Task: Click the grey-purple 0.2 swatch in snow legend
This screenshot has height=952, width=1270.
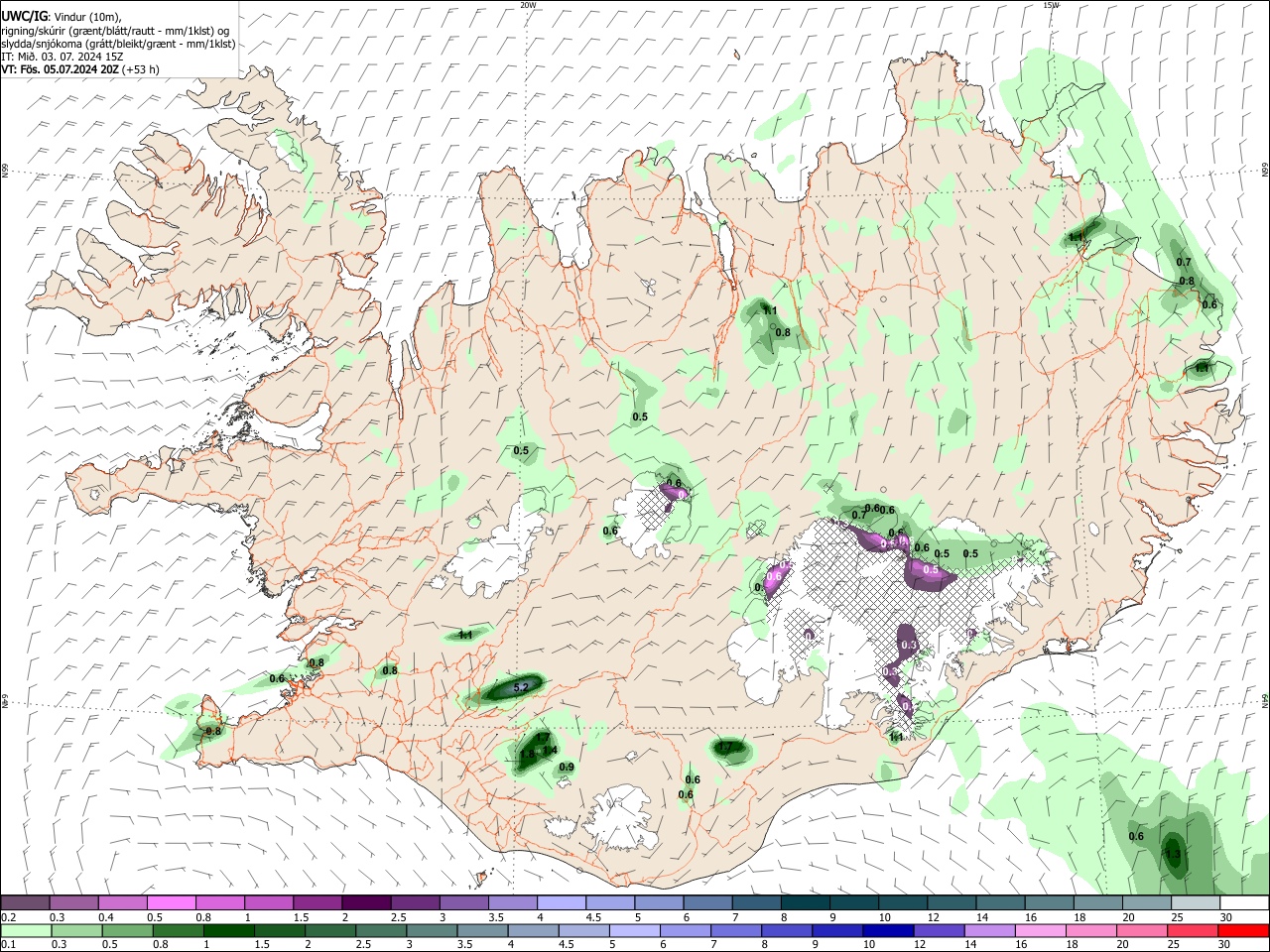Action: (x=25, y=902)
